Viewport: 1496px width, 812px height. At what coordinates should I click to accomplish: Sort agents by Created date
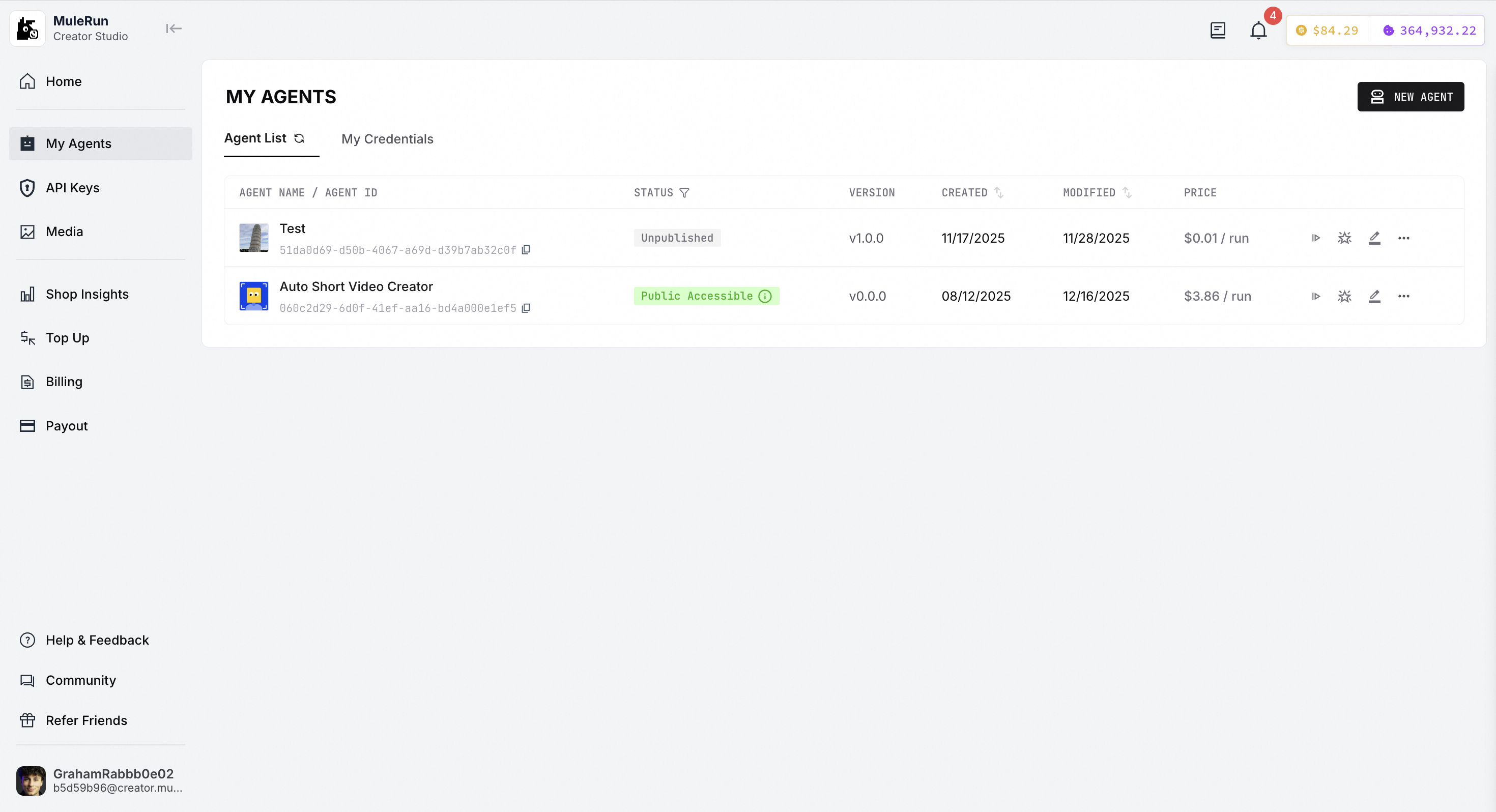[x=998, y=193]
